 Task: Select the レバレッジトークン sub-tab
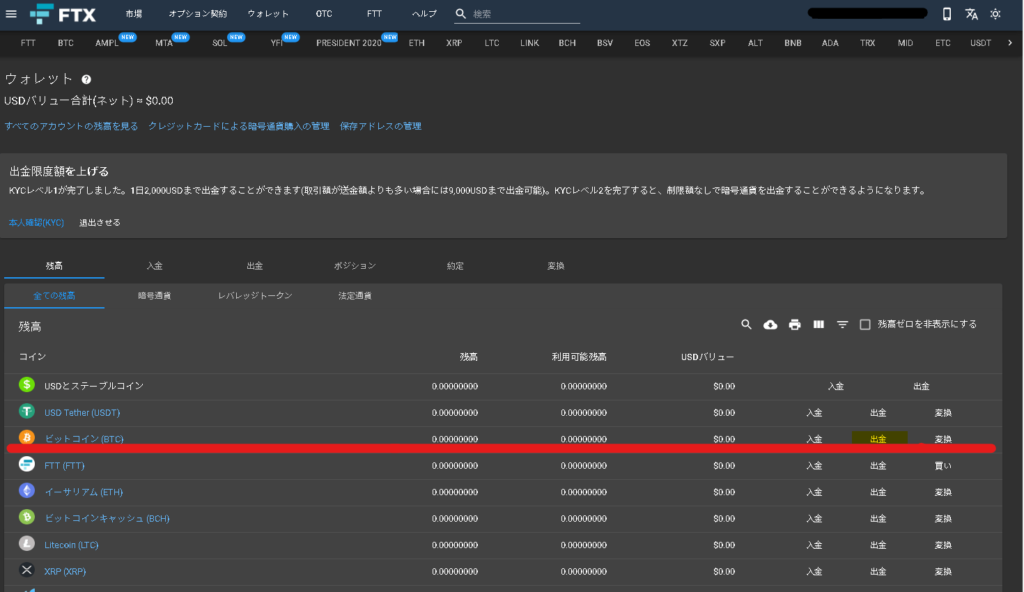[x=255, y=296]
